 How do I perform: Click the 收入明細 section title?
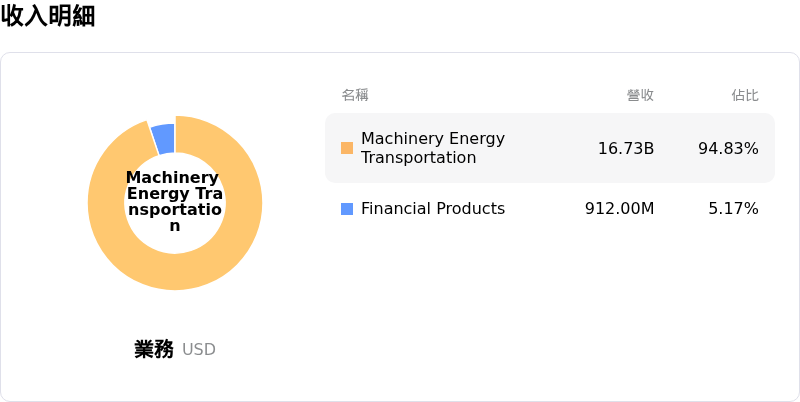pos(48,16)
